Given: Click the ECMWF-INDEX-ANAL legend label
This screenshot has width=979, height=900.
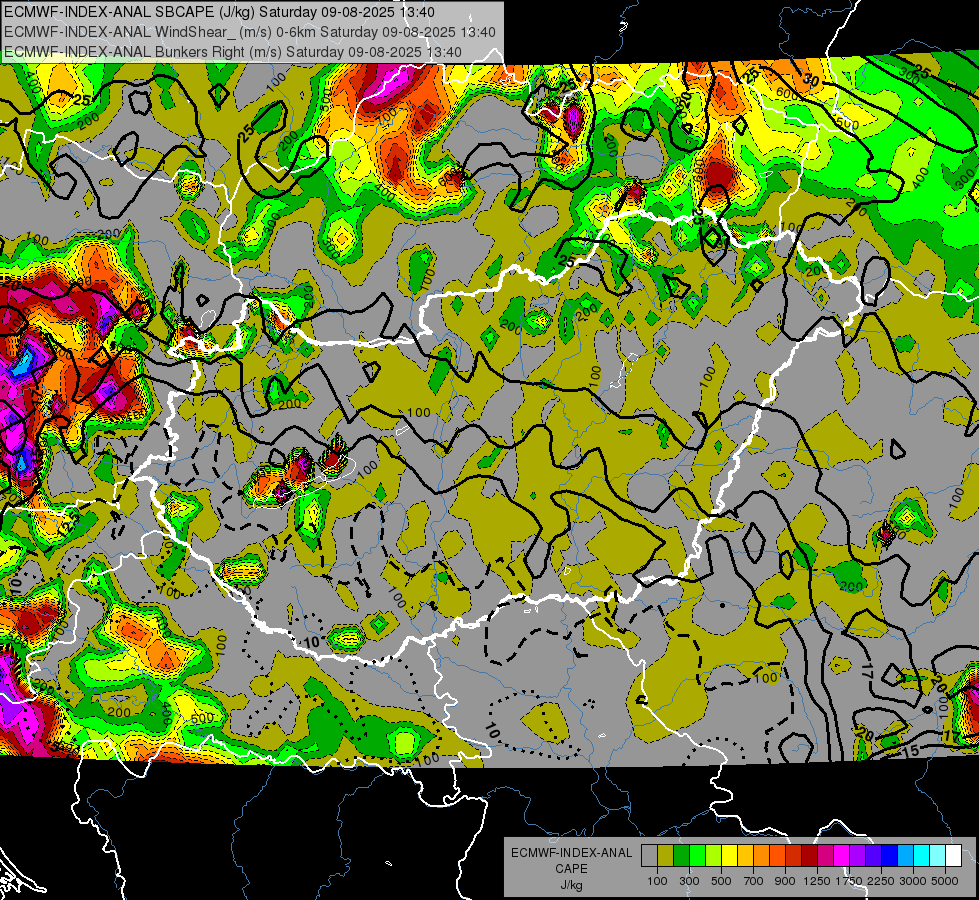Looking at the screenshot, I should click(571, 853).
